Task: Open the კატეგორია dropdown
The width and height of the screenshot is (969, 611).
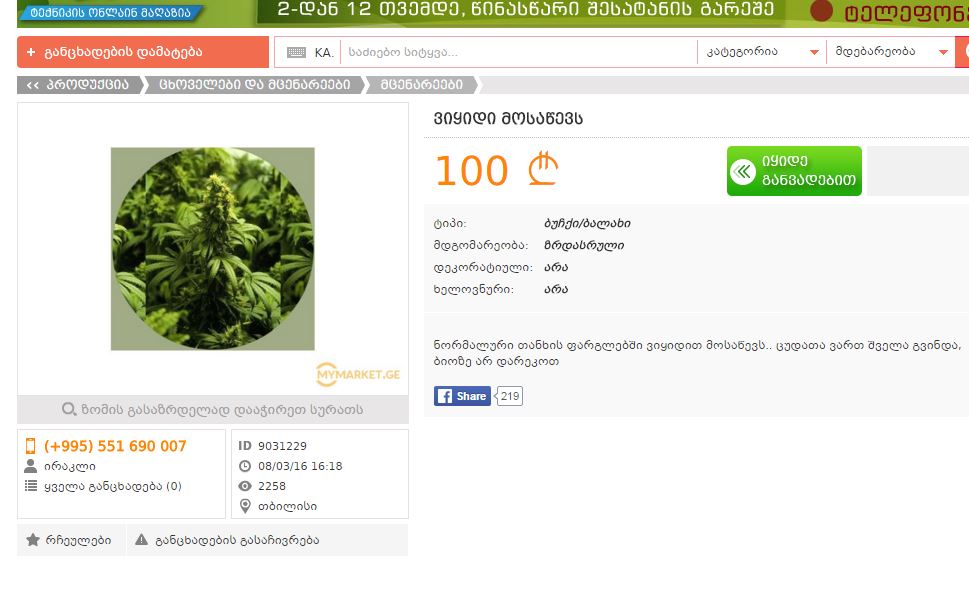Action: [x=761, y=52]
